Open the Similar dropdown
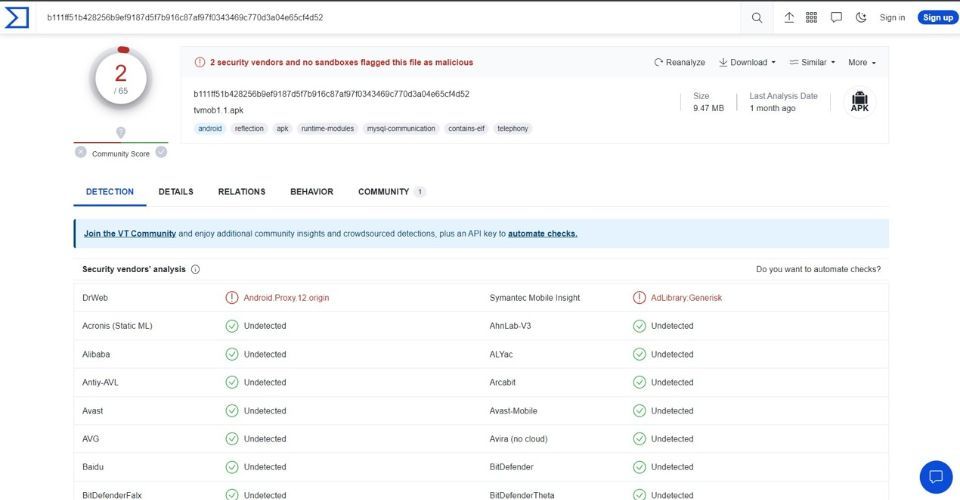 click(812, 62)
